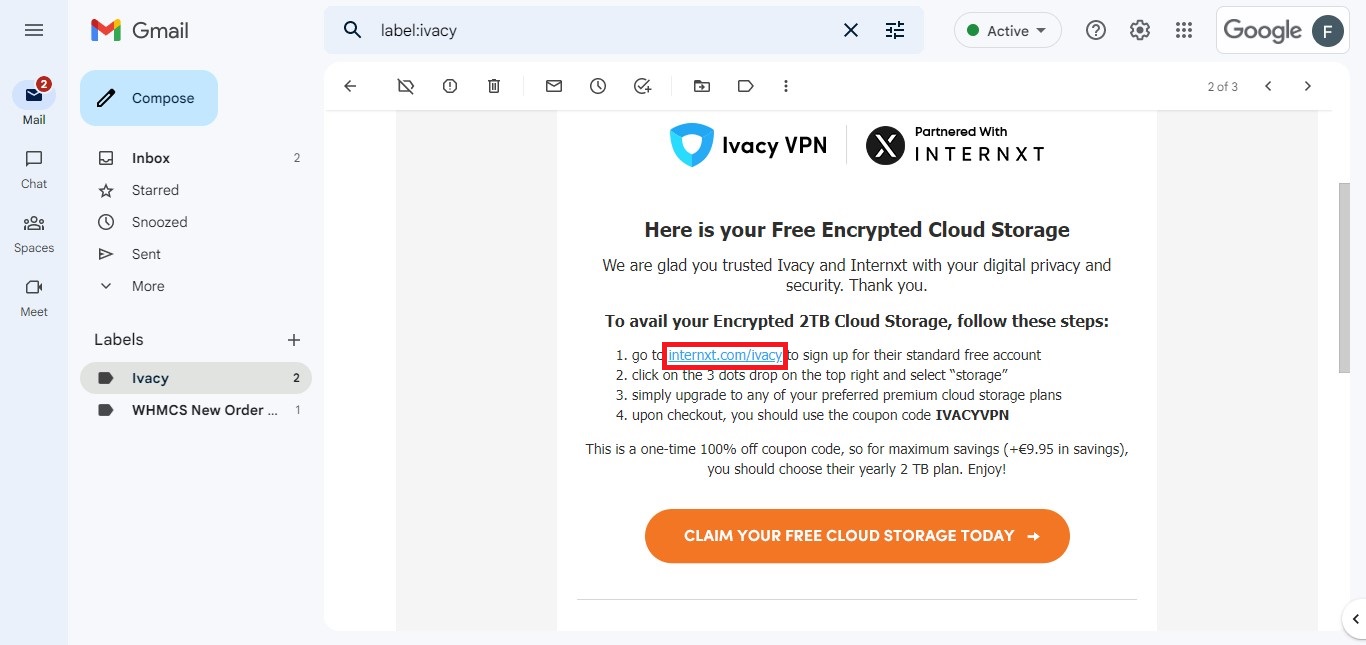Screen dimensions: 1366x645
Task: Show search options filter icon
Action: (895, 30)
